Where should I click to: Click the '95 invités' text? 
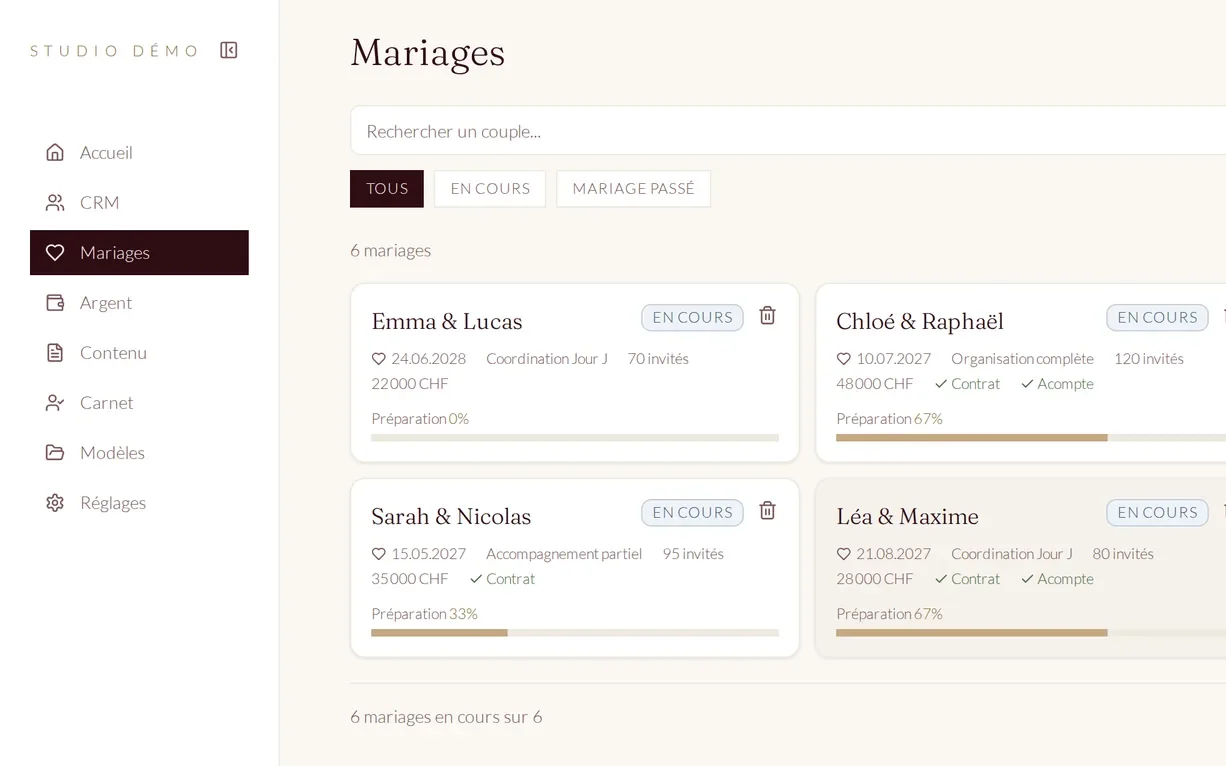pos(693,553)
